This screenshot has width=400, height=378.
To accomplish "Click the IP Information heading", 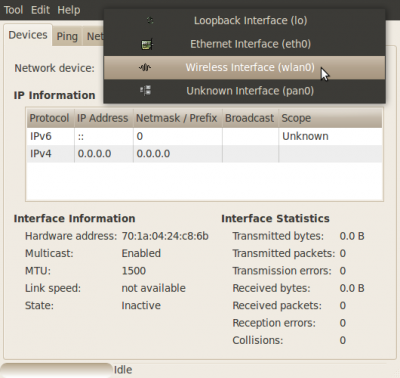I will point(54,95).
